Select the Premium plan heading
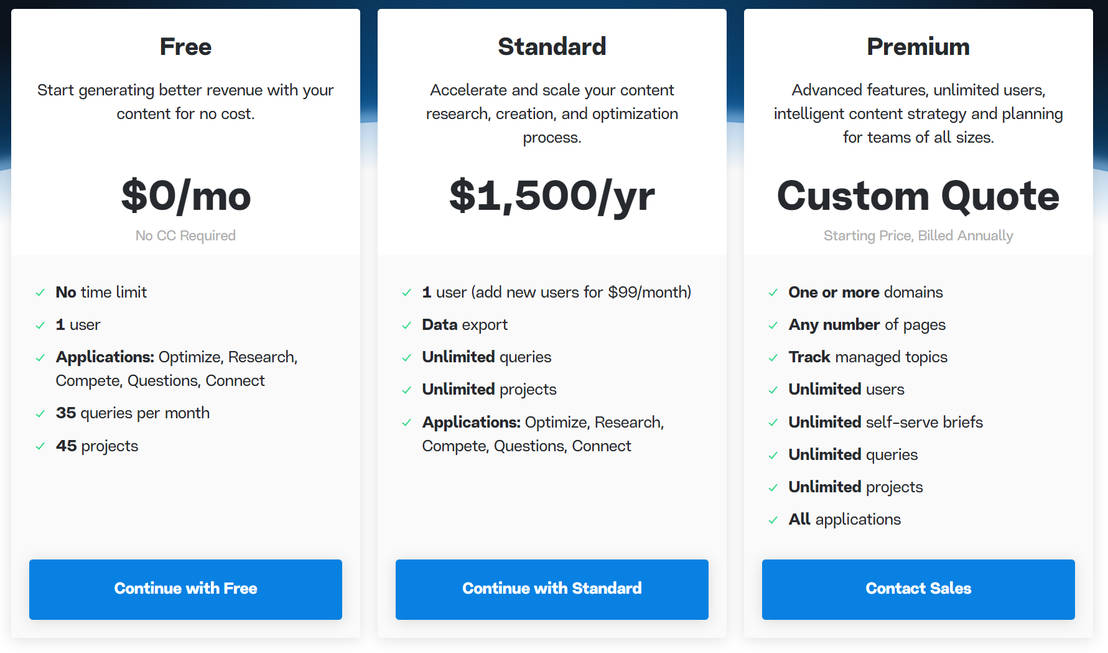The image size is (1108, 653). click(x=918, y=46)
